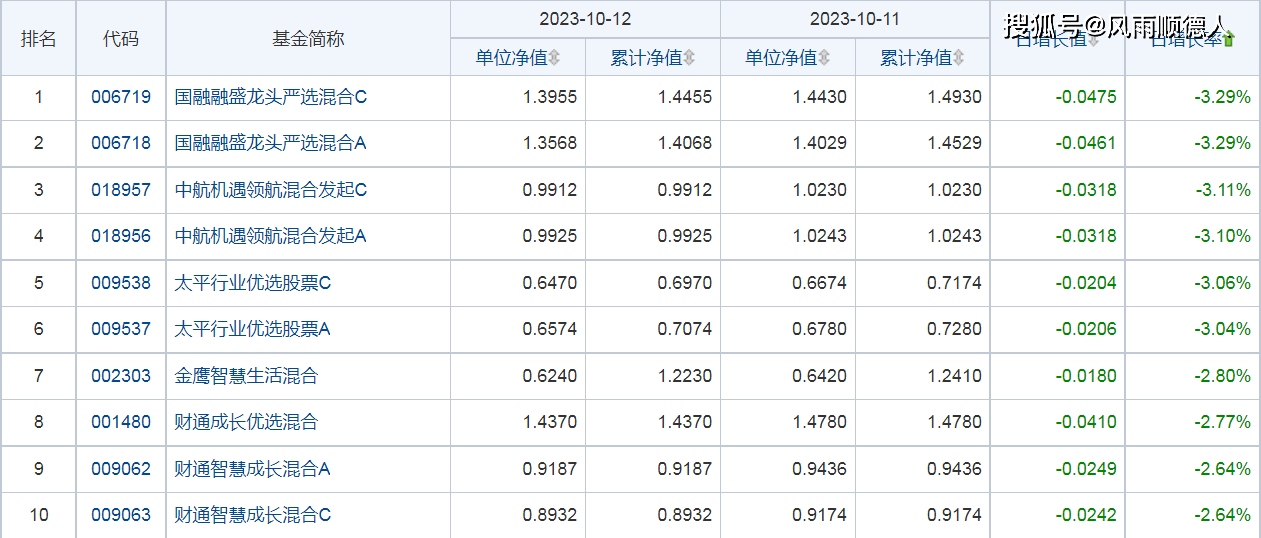Open 国融融盛龙头严选混合A fund page
This screenshot has height=538, width=1261.
270,143
